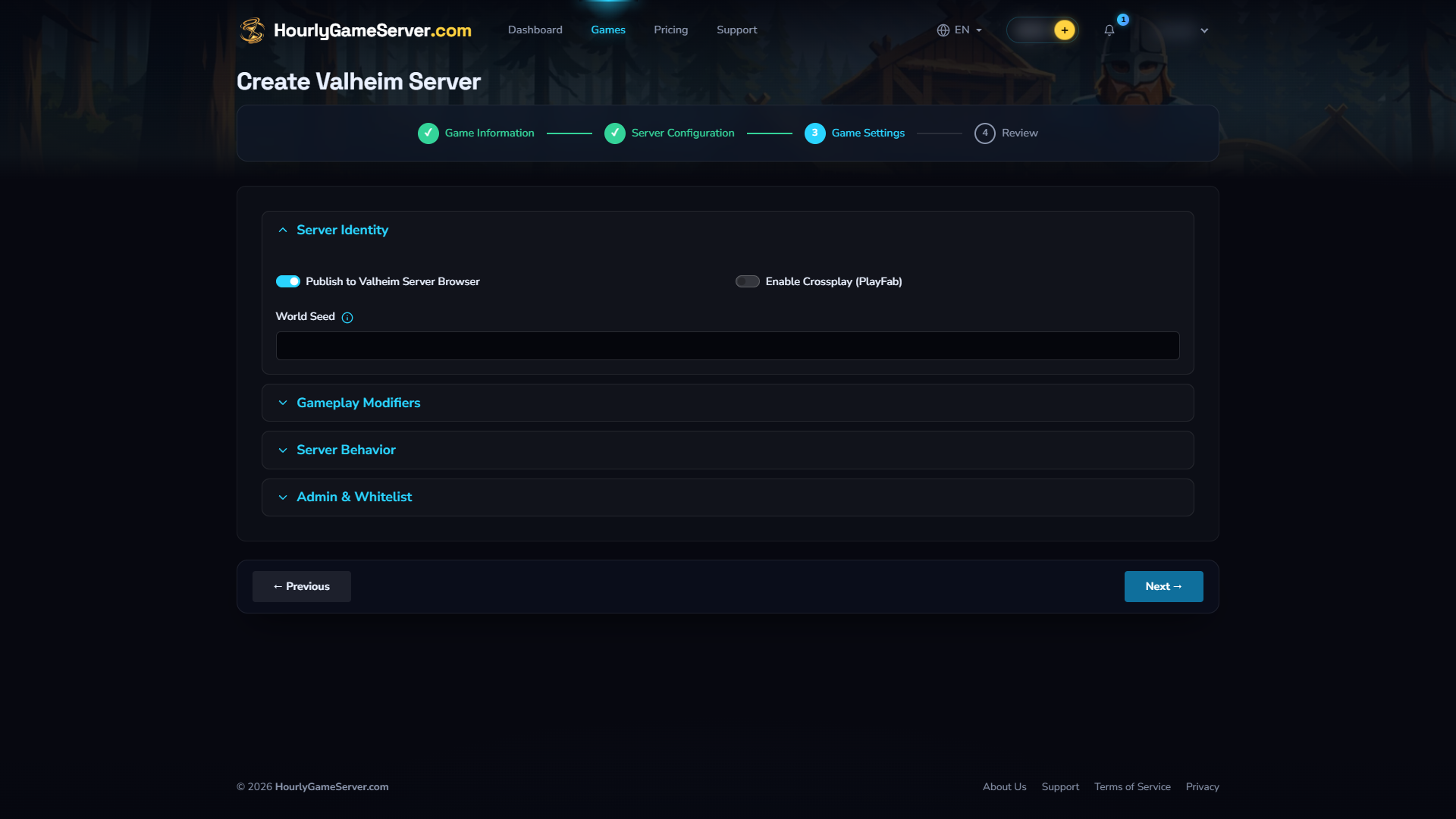This screenshot has width=1456, height=819.
Task: Click the HourlyGameServer hourglass logo icon
Action: (x=252, y=30)
